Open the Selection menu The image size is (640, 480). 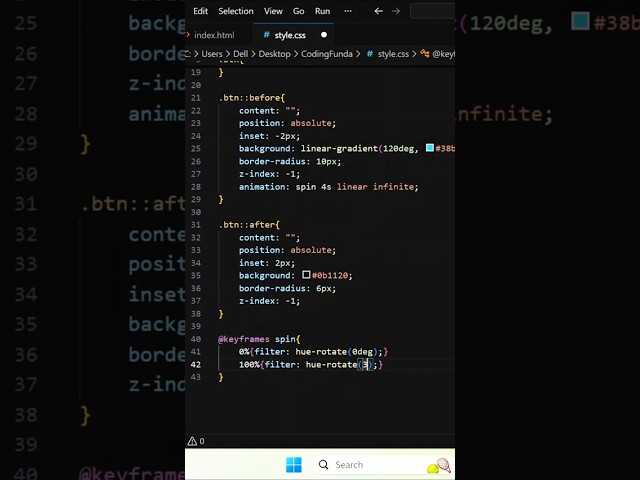[x=236, y=11]
